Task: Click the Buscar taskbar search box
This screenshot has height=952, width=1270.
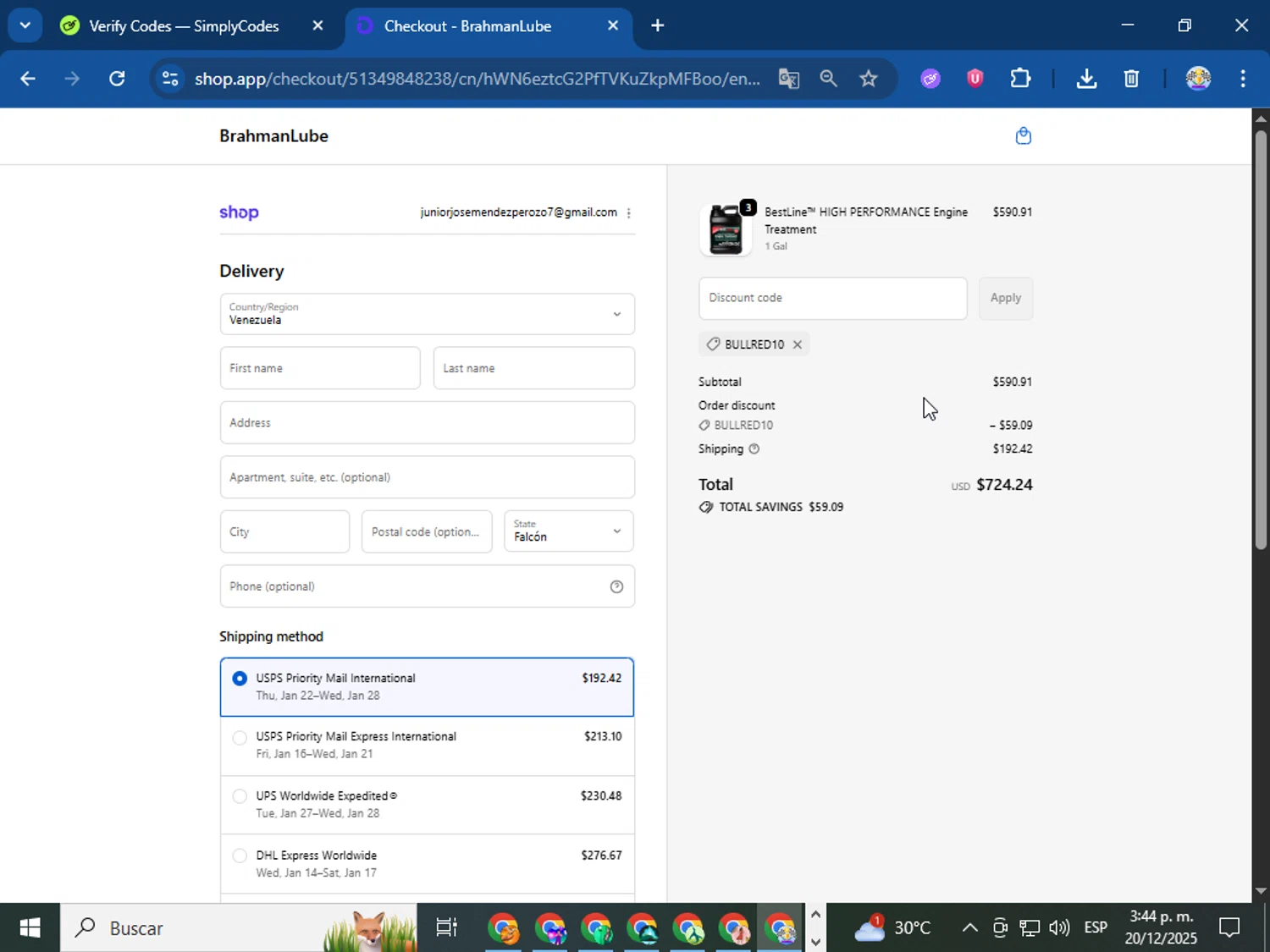Action: 238,927
